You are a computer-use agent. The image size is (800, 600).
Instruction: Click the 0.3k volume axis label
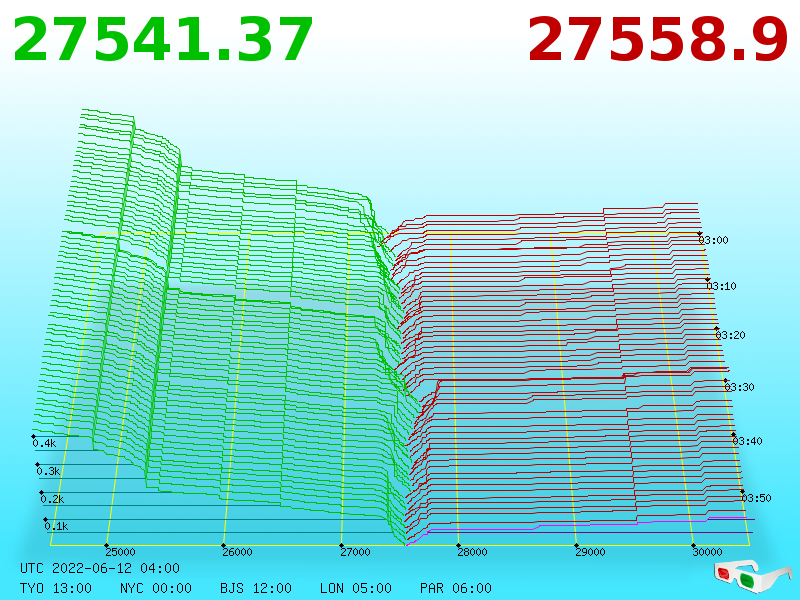[48, 471]
